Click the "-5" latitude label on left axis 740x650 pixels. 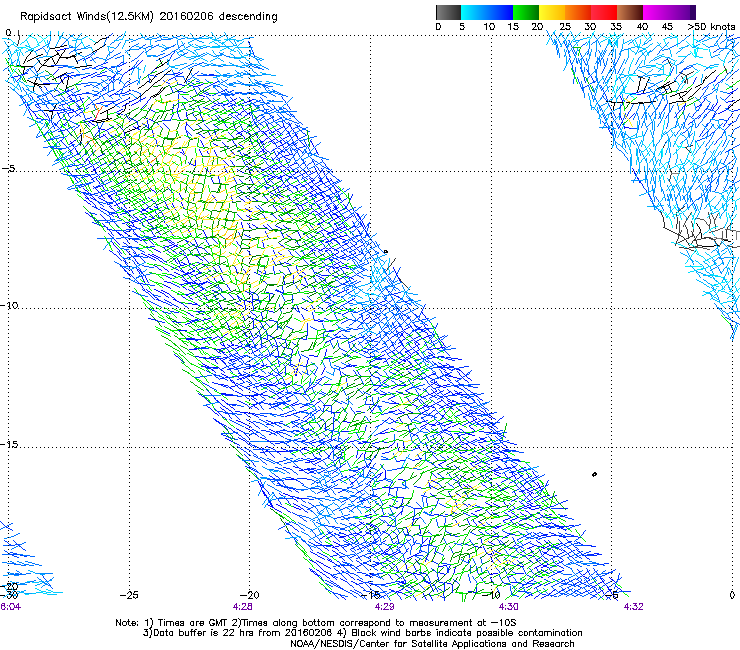(9, 168)
